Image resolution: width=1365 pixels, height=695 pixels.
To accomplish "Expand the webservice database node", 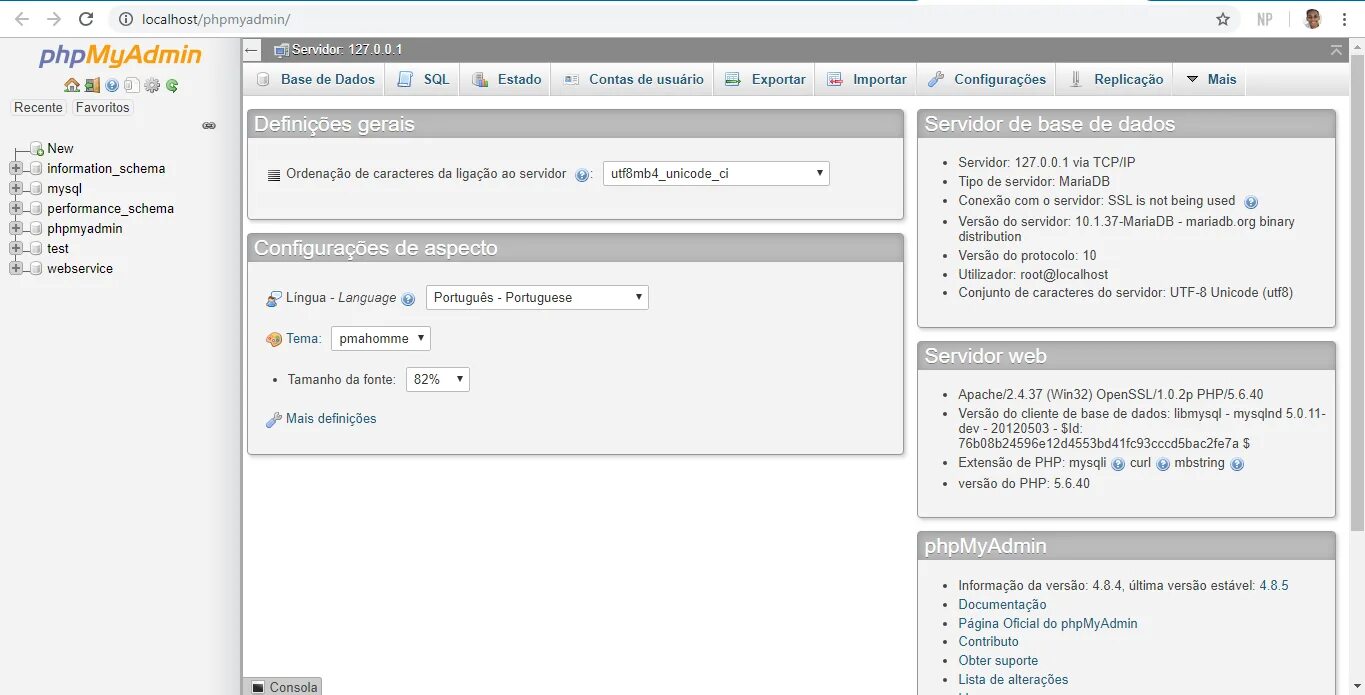I will pyautogui.click(x=16, y=268).
